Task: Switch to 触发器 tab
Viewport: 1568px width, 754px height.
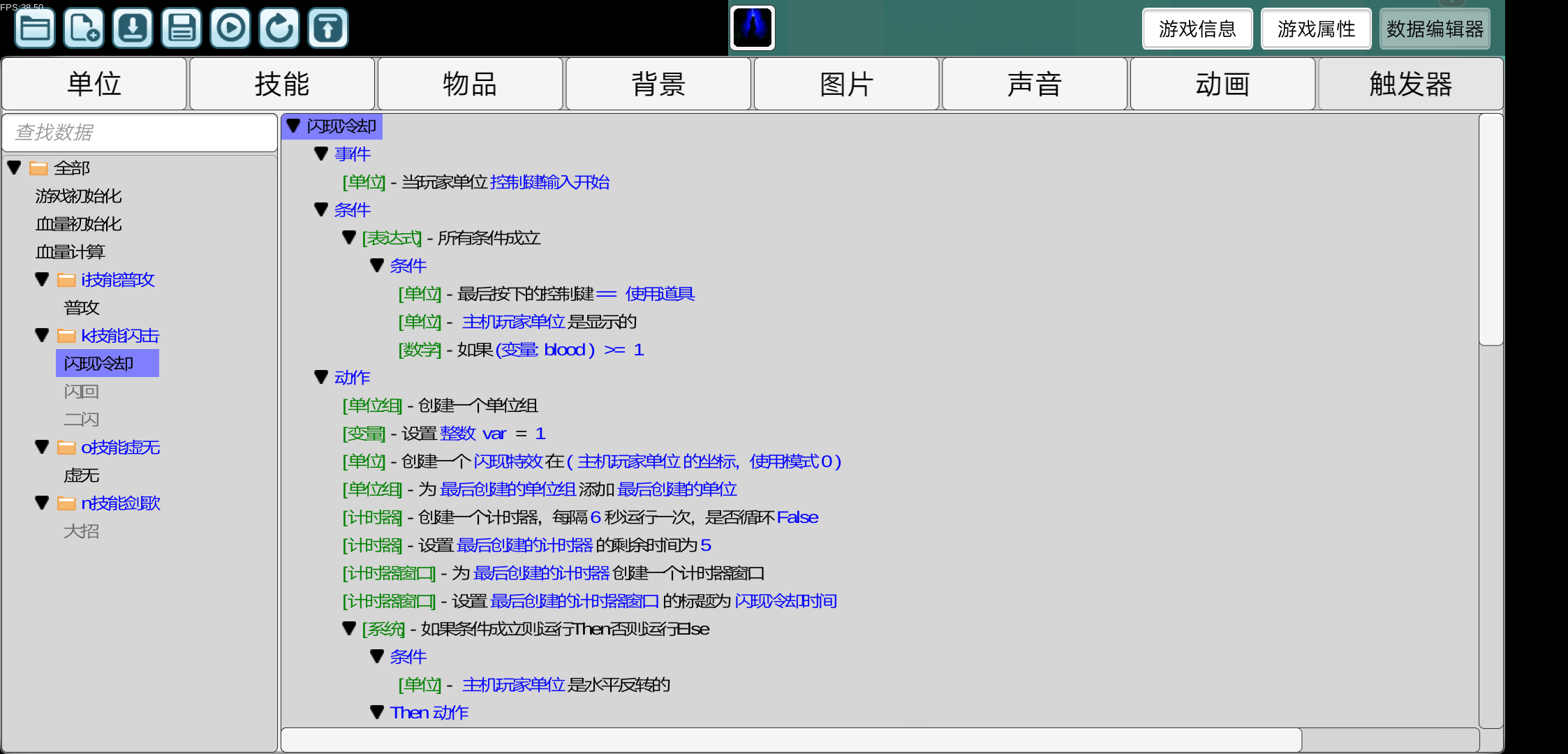Action: tap(1410, 84)
